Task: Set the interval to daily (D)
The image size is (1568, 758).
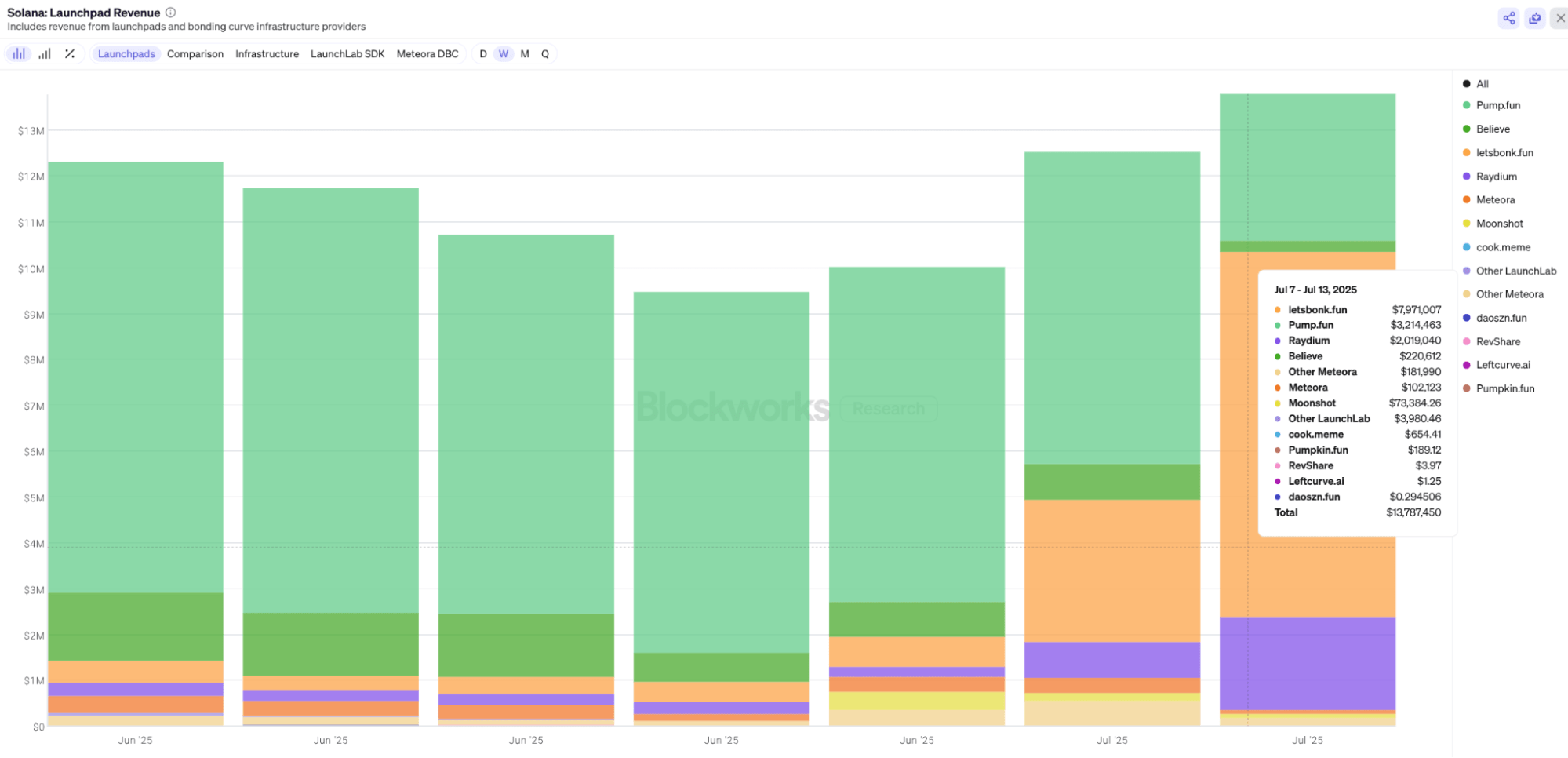Action: (483, 54)
